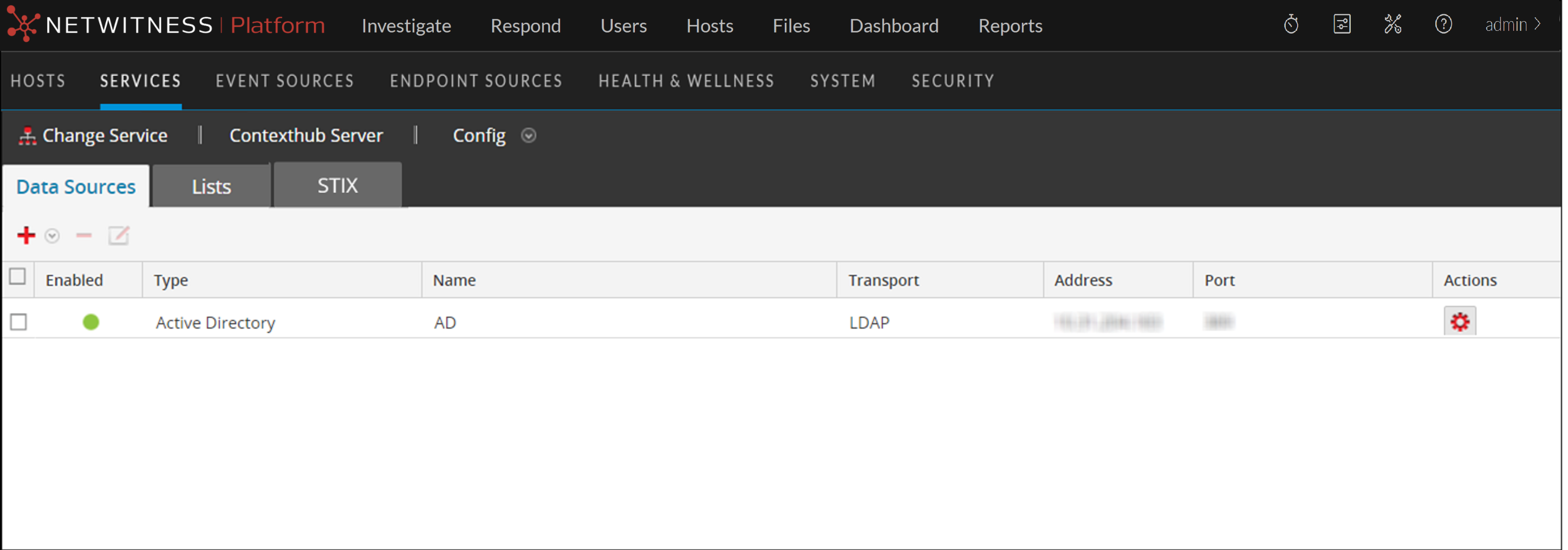
Task: Expand the add data source dropdown arrow
Action: click(53, 236)
